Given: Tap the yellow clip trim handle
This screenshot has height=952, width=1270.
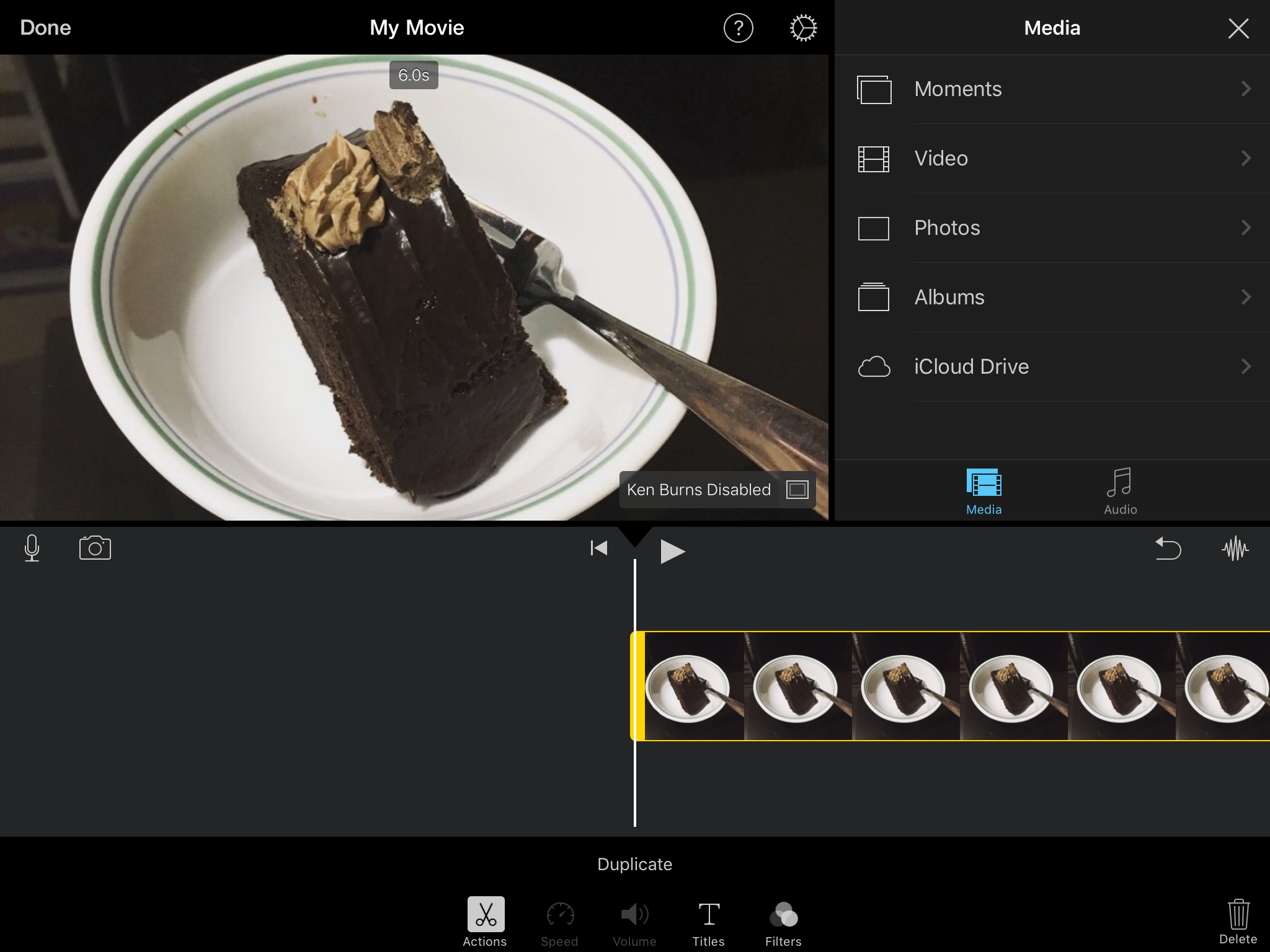Looking at the screenshot, I should pos(637,686).
